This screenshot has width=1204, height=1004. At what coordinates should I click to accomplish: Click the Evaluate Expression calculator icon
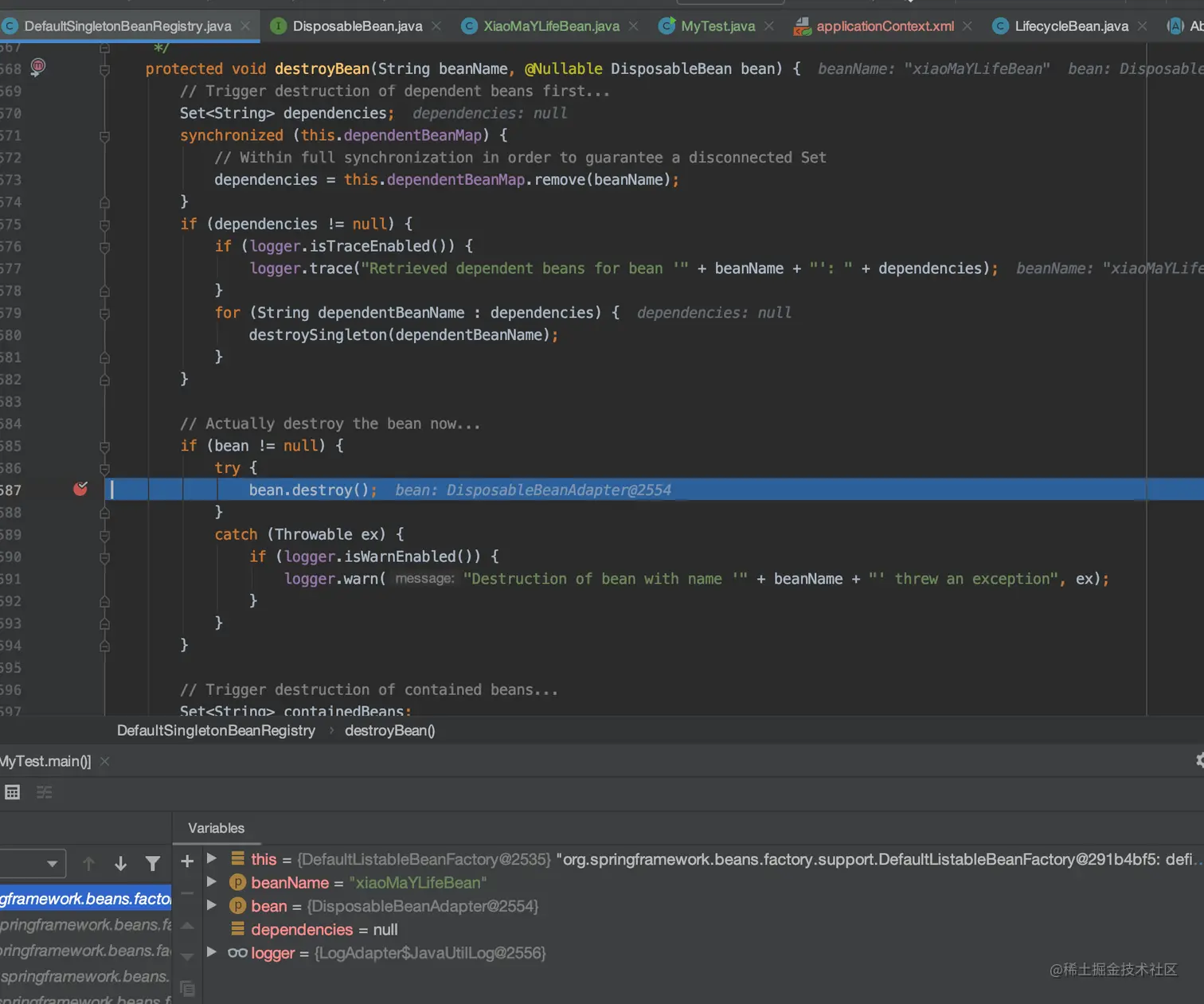tap(12, 792)
